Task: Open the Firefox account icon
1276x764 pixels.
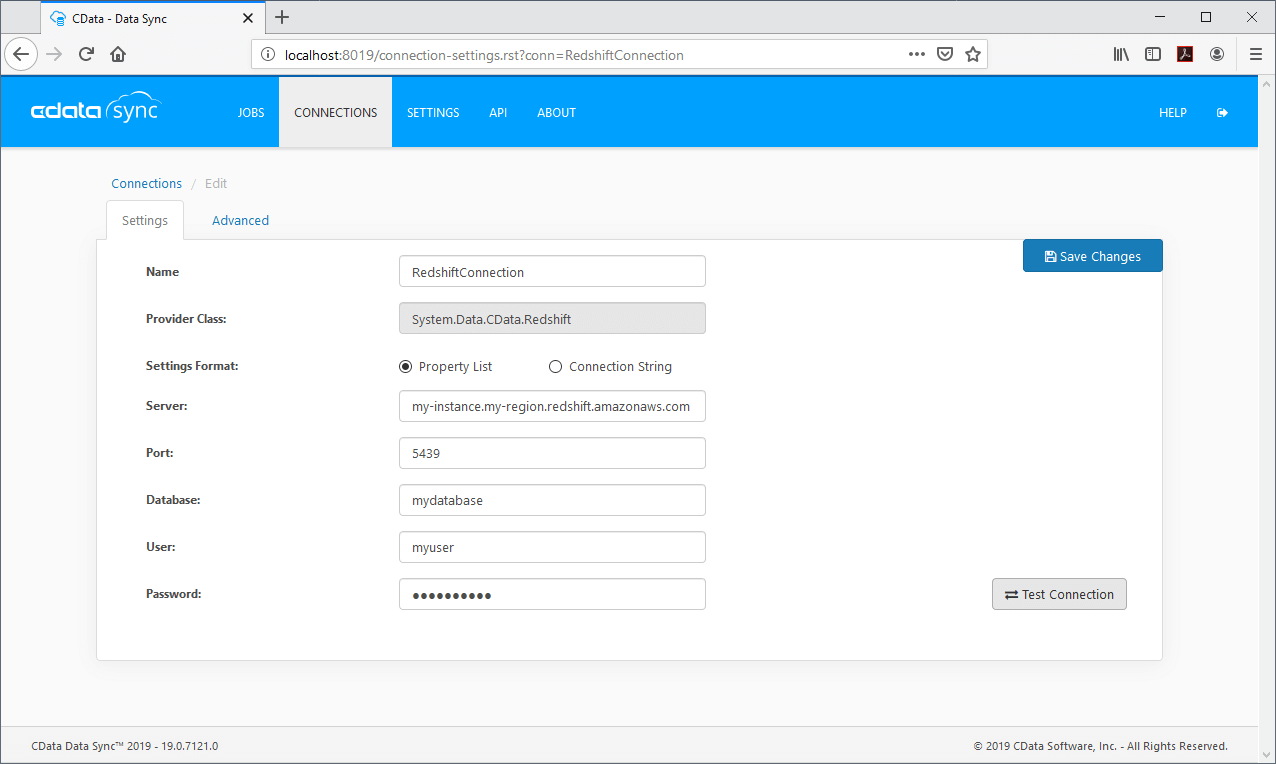Action: 1217,54
